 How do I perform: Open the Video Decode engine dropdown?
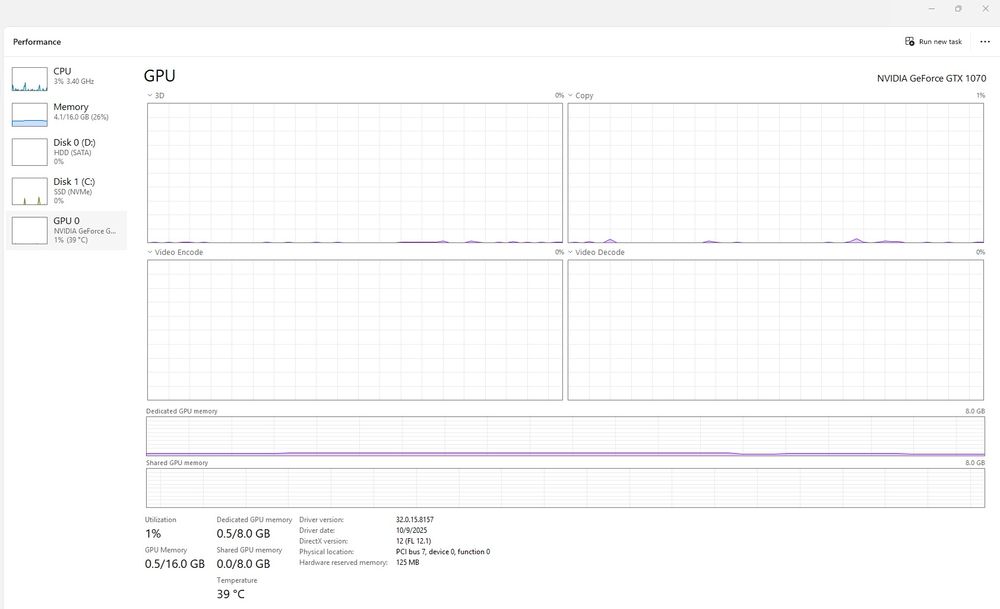pyautogui.click(x=570, y=252)
